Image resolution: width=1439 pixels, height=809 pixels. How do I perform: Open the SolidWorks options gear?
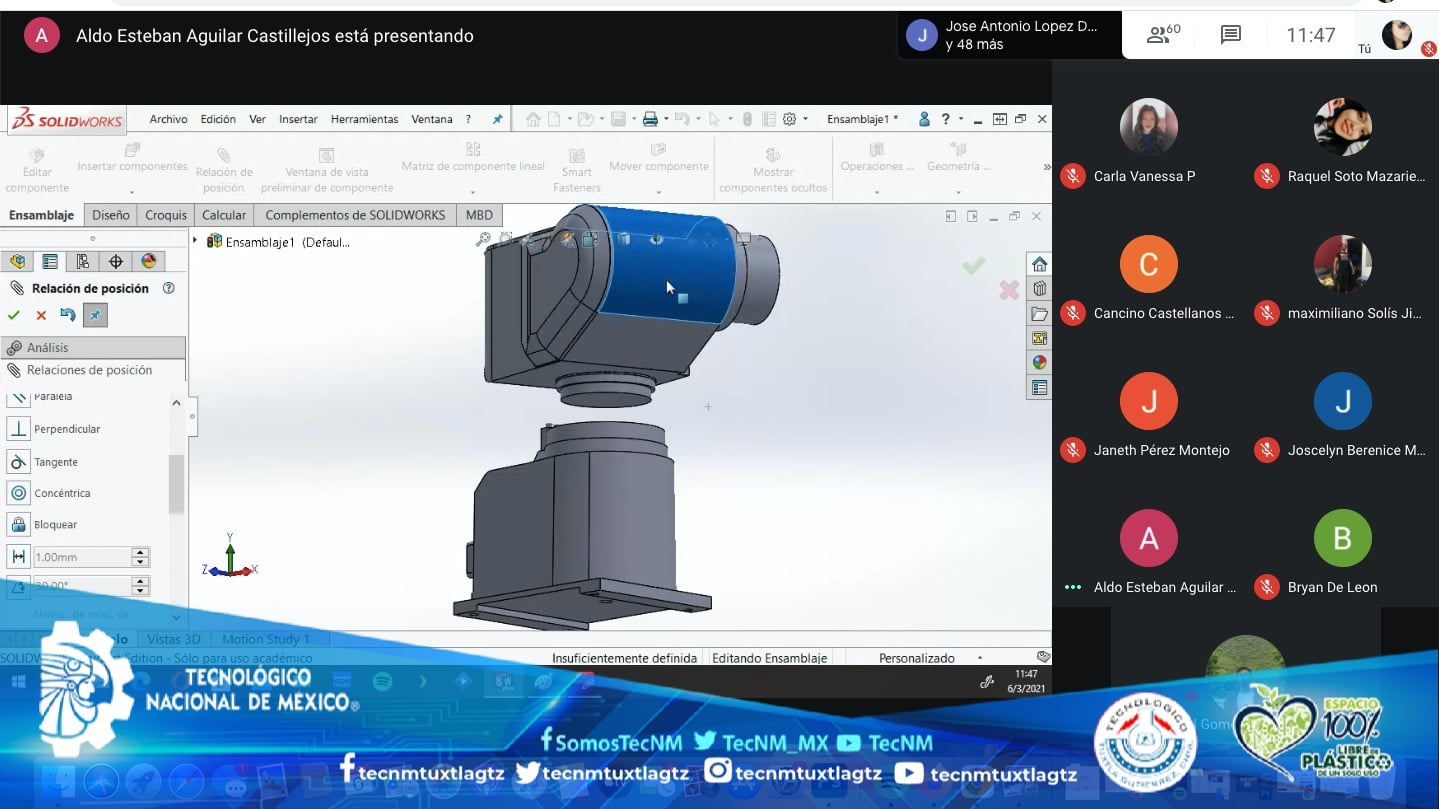(789, 119)
